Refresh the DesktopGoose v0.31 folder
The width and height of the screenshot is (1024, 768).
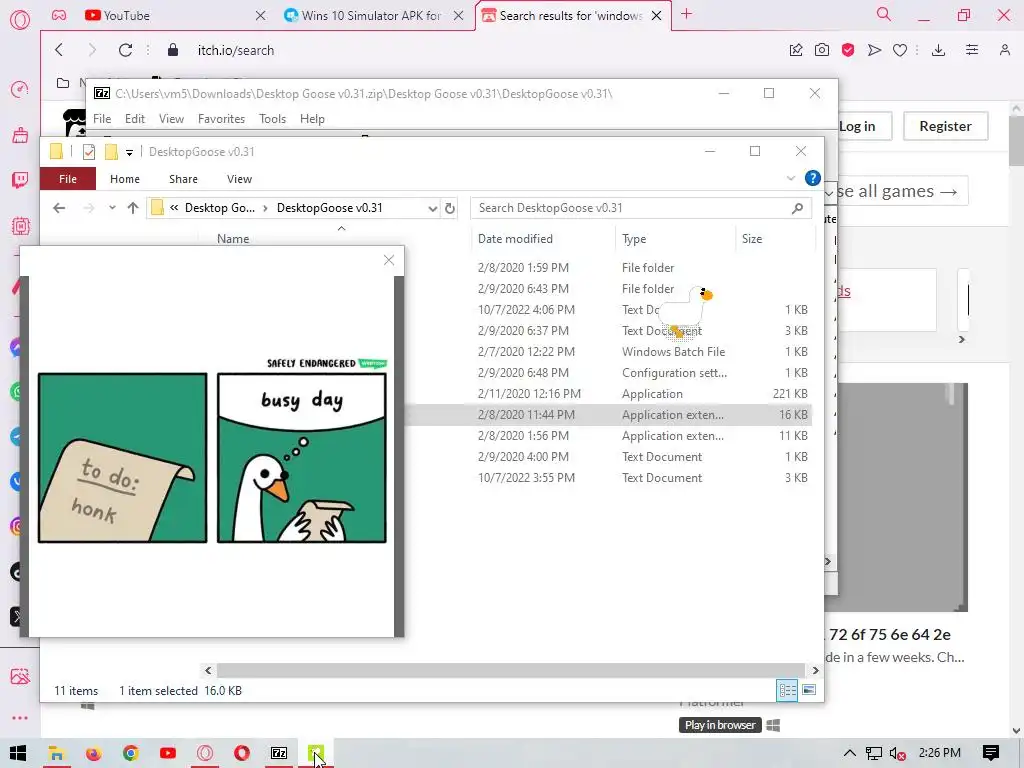(x=450, y=208)
